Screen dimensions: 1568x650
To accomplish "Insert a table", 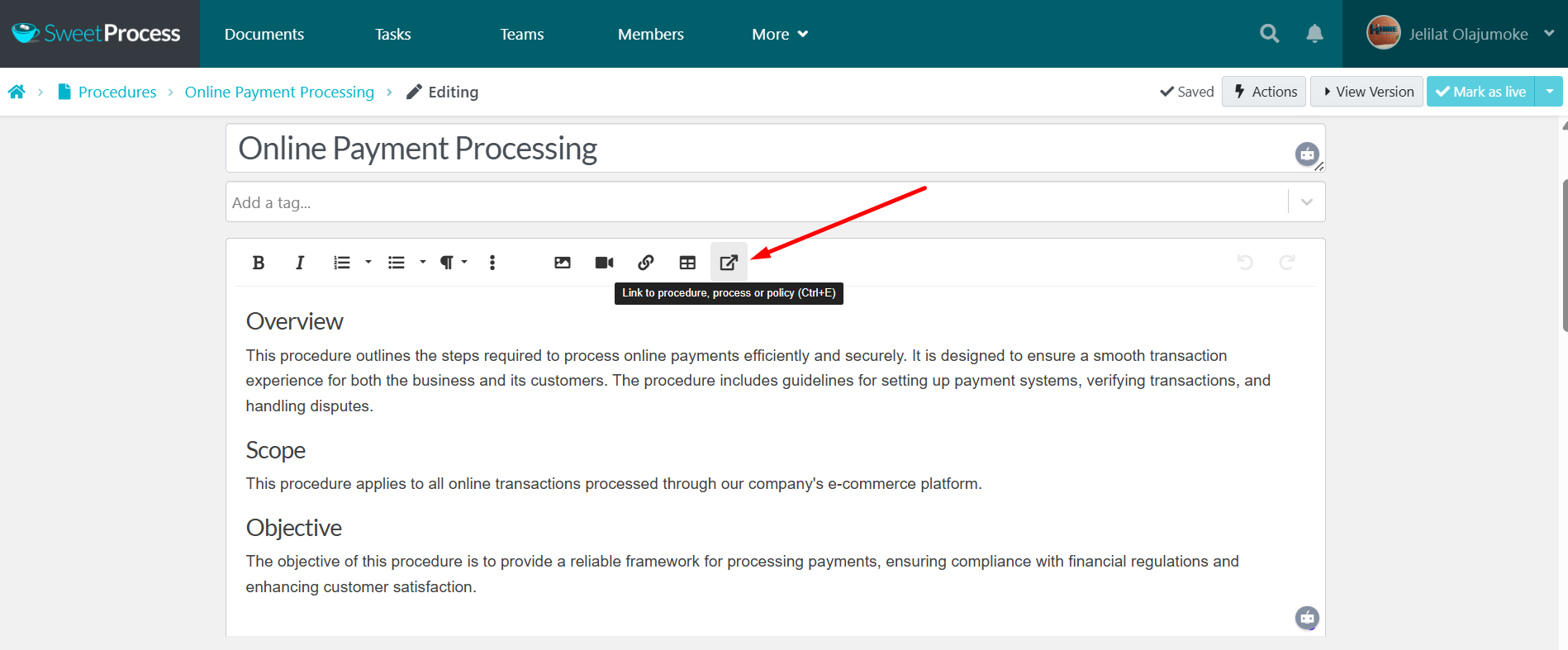I will click(687, 263).
